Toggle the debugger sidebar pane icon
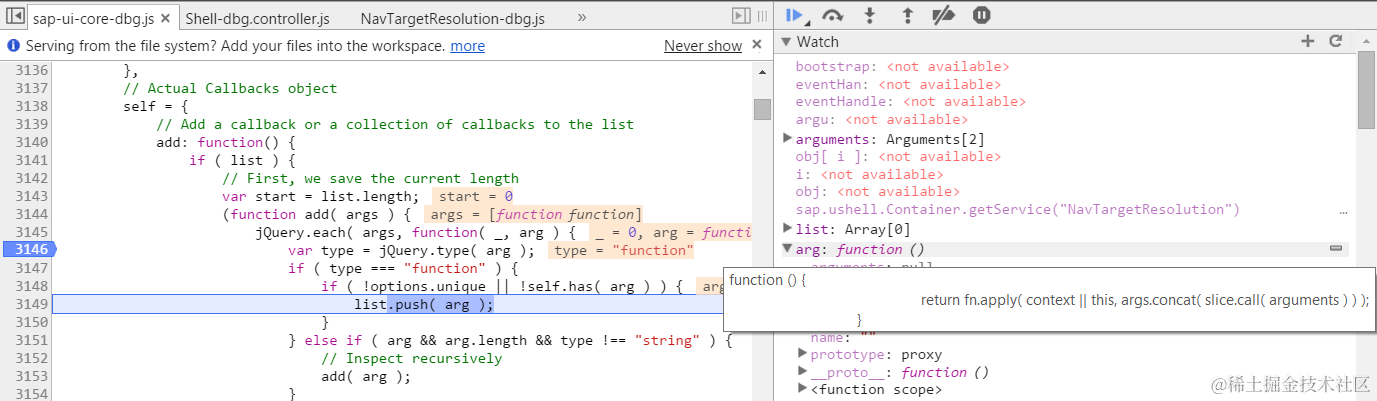 click(x=741, y=15)
